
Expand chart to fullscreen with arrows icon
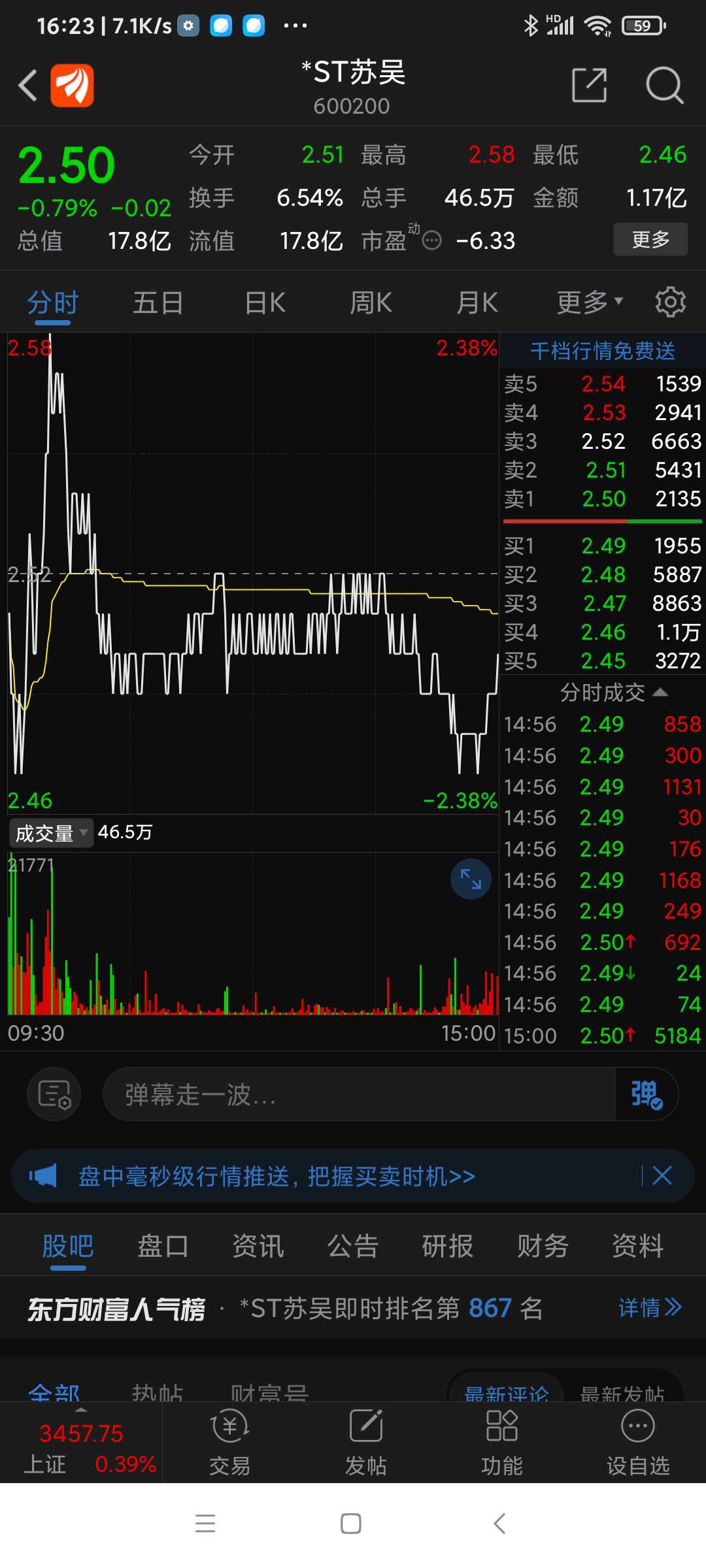click(x=471, y=879)
